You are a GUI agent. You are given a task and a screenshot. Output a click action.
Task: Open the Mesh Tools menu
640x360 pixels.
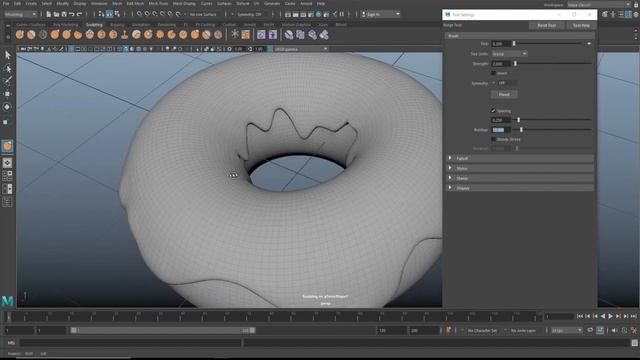coord(158,3)
